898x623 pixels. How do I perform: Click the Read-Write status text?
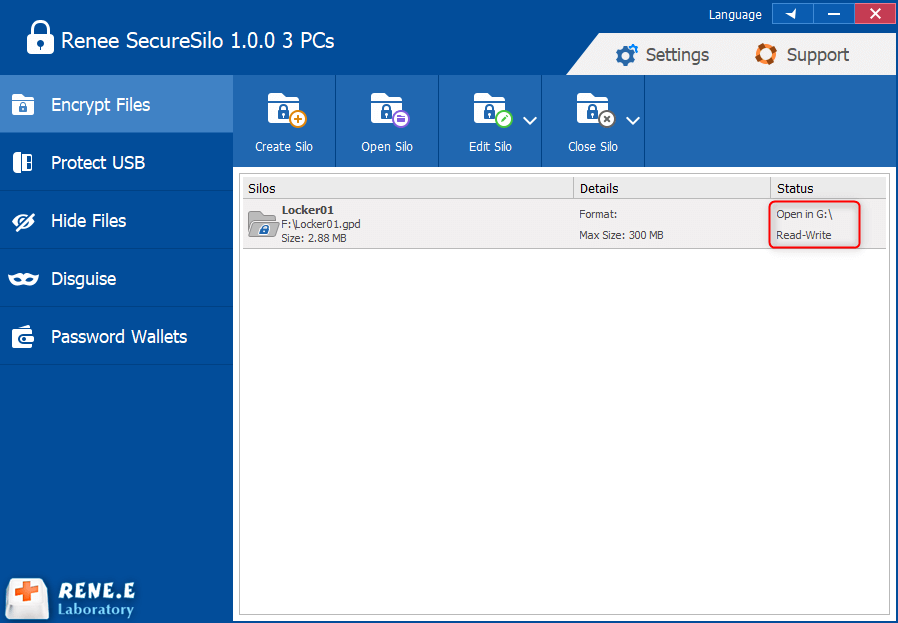coord(804,235)
